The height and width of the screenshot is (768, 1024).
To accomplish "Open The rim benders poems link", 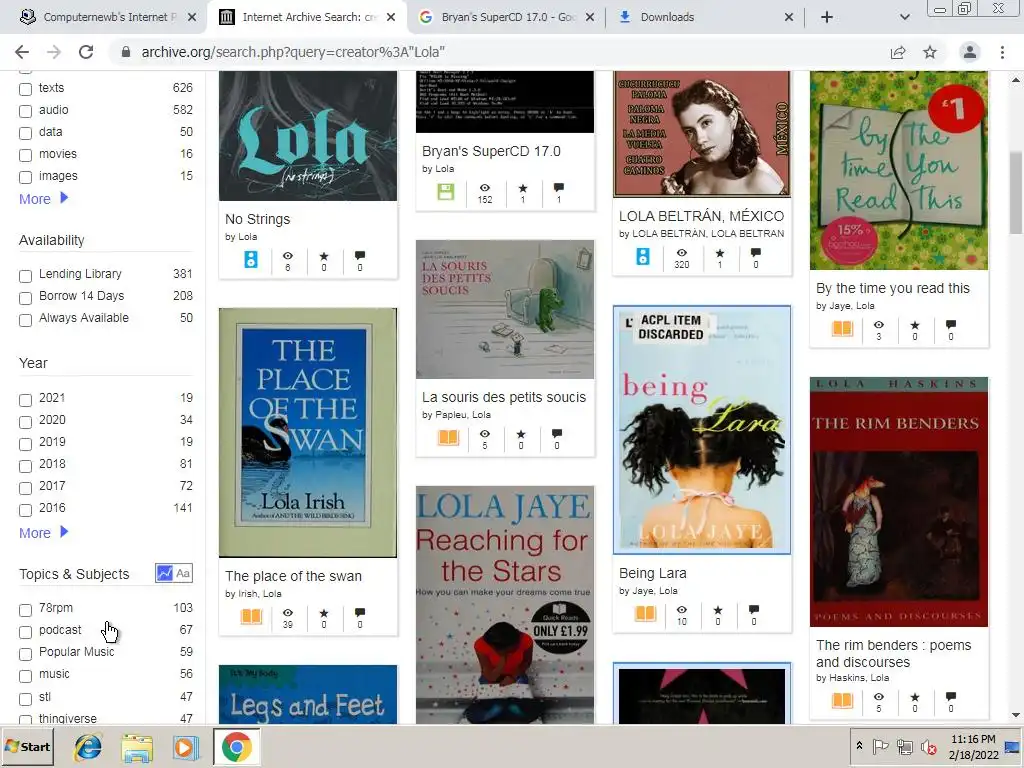I will [893, 653].
